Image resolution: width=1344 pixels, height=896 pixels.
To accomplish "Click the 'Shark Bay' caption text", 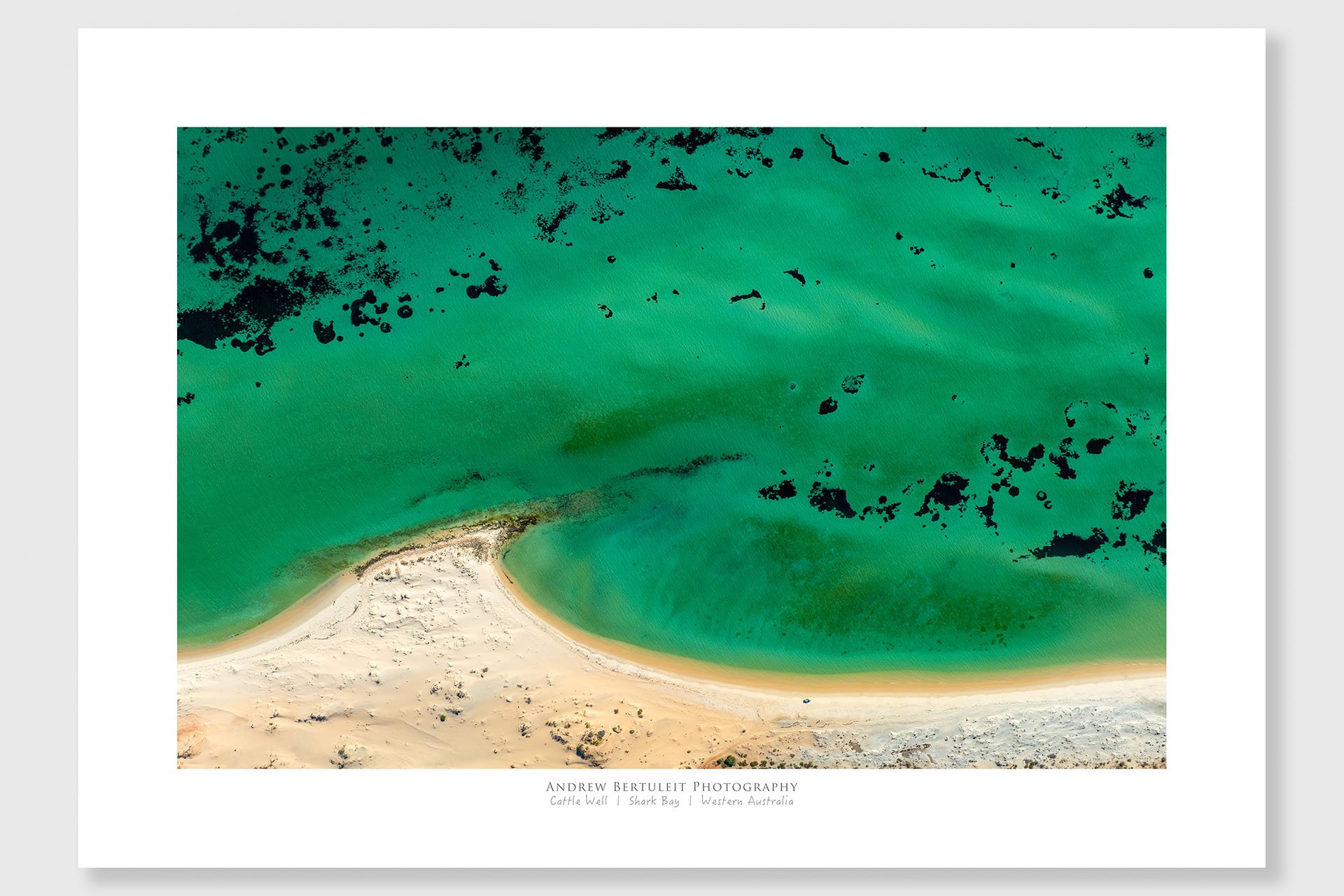I will [654, 801].
